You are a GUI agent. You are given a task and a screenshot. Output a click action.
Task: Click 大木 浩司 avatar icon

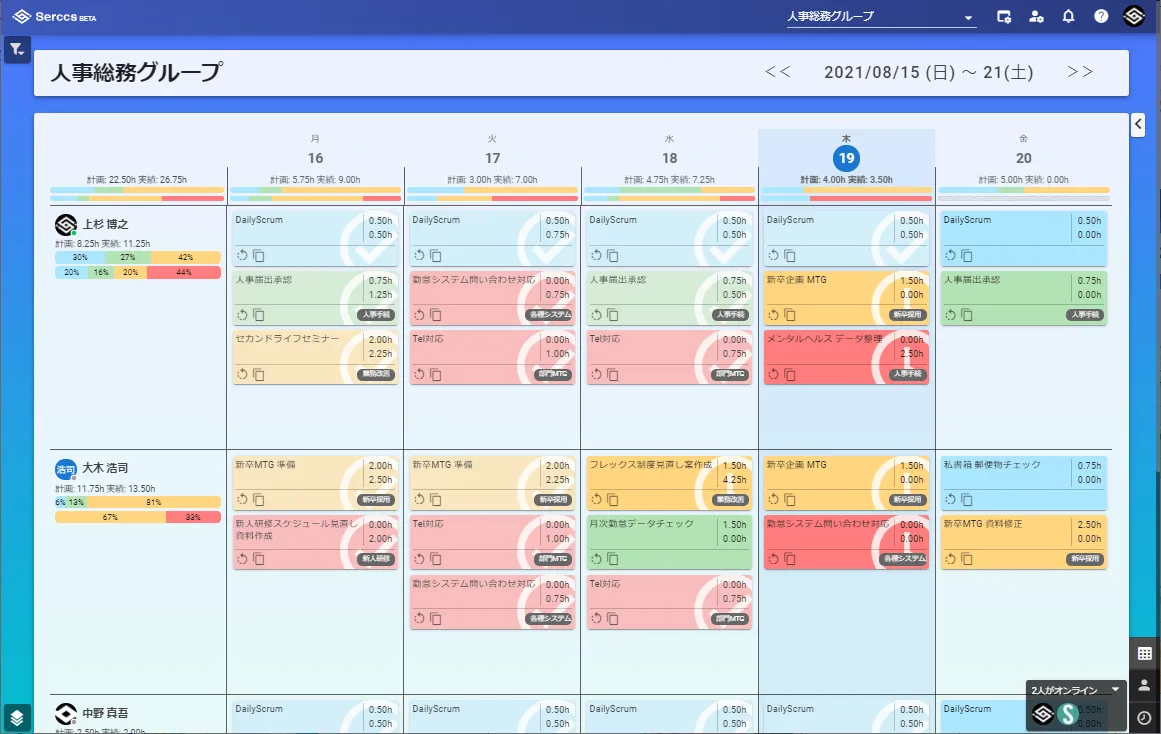(x=66, y=470)
